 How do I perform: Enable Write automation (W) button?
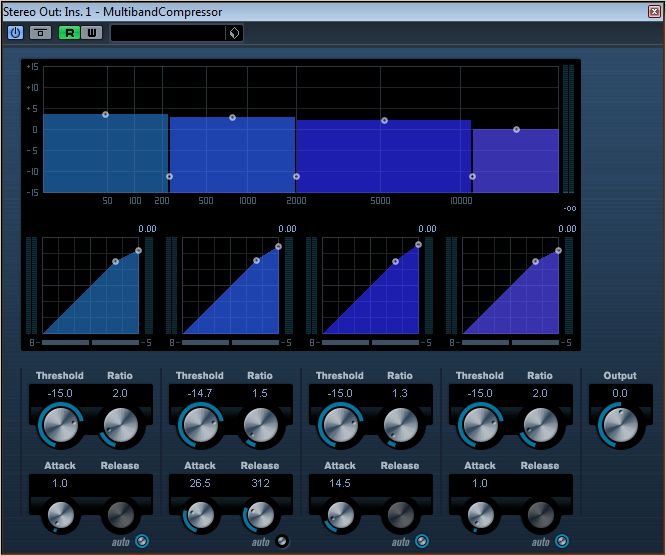[x=91, y=33]
